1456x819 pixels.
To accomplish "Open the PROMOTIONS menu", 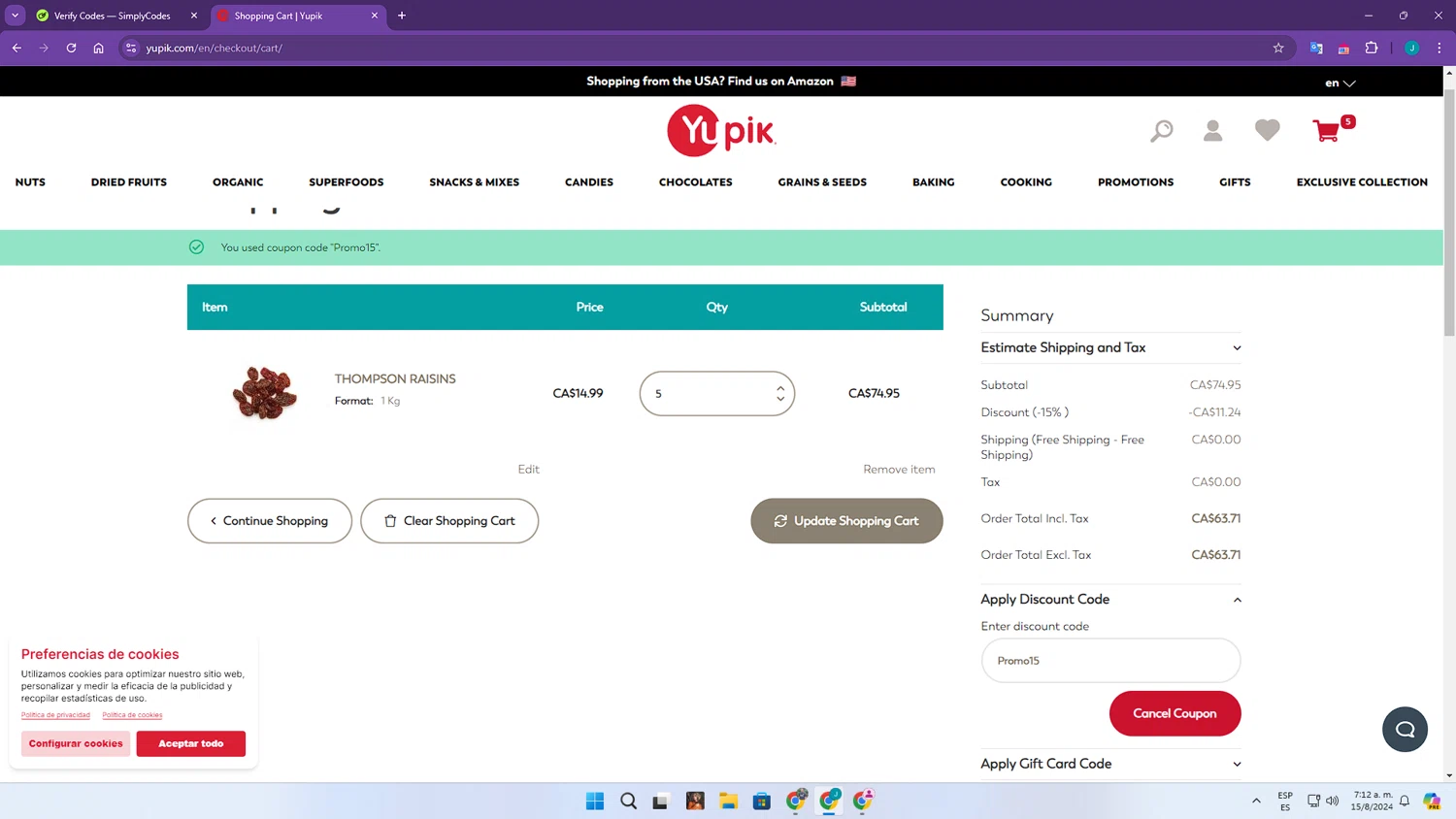I will (1136, 182).
